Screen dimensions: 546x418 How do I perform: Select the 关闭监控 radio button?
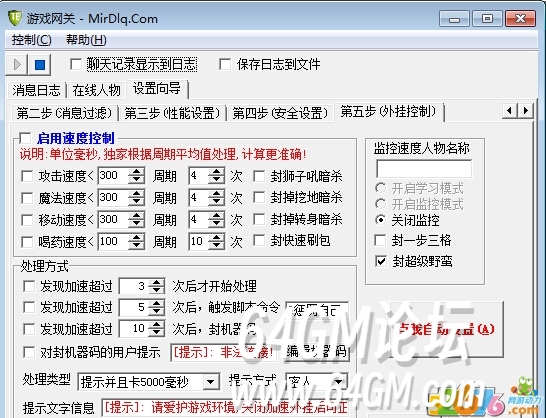[x=381, y=220]
